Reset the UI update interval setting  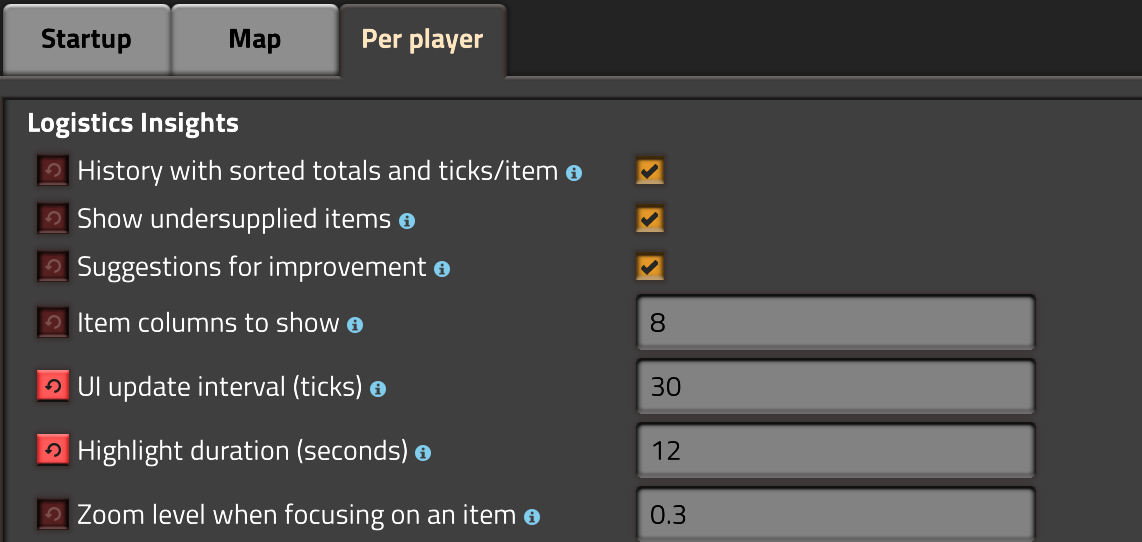point(51,387)
